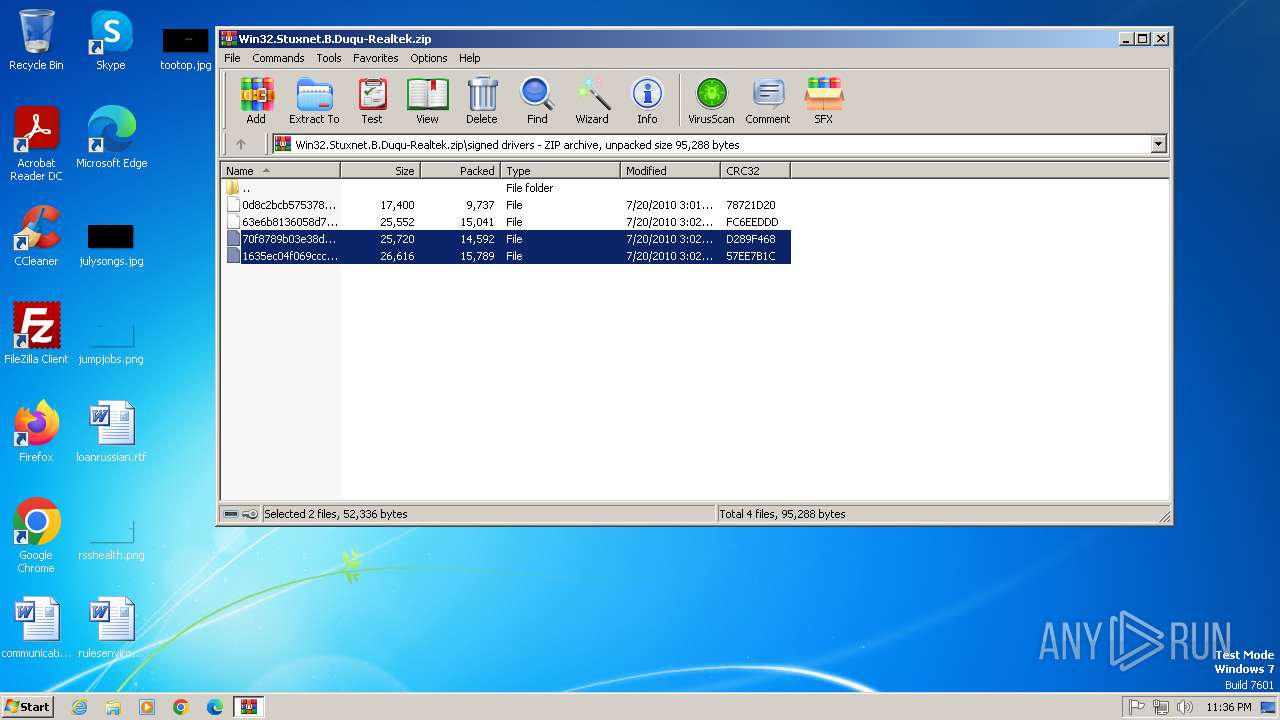Open the Find magnifier tool
1280x720 pixels.
tap(537, 100)
